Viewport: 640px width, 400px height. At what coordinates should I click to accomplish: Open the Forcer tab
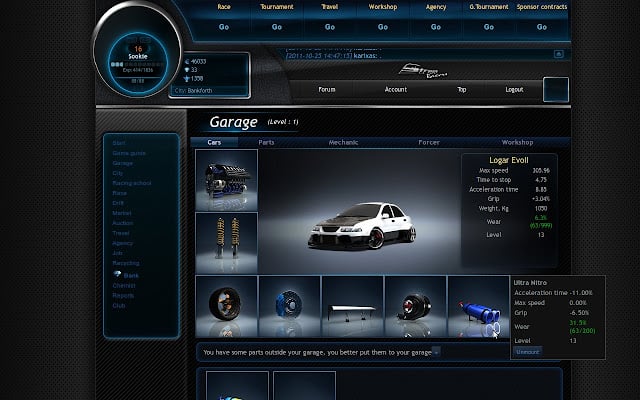429,142
